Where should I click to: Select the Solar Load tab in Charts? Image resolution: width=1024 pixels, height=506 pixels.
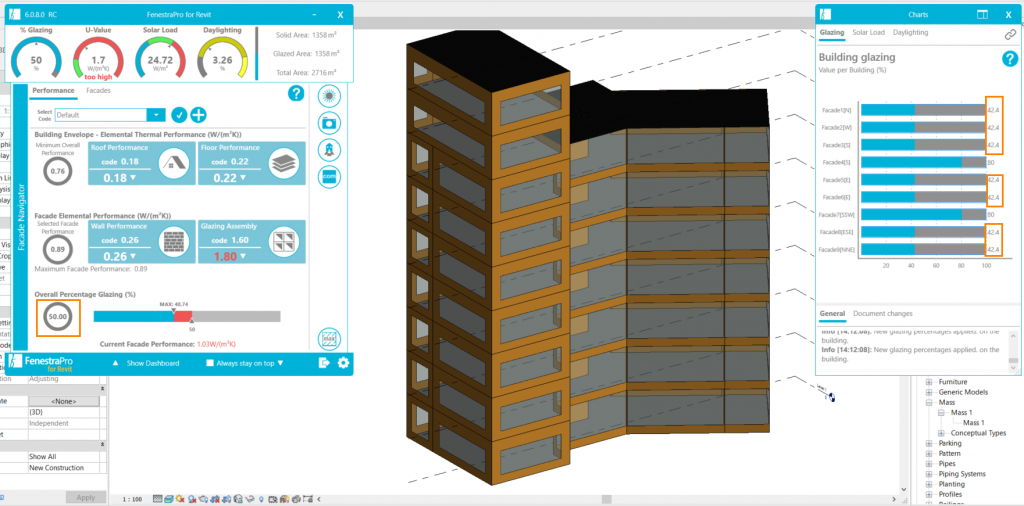(x=868, y=33)
